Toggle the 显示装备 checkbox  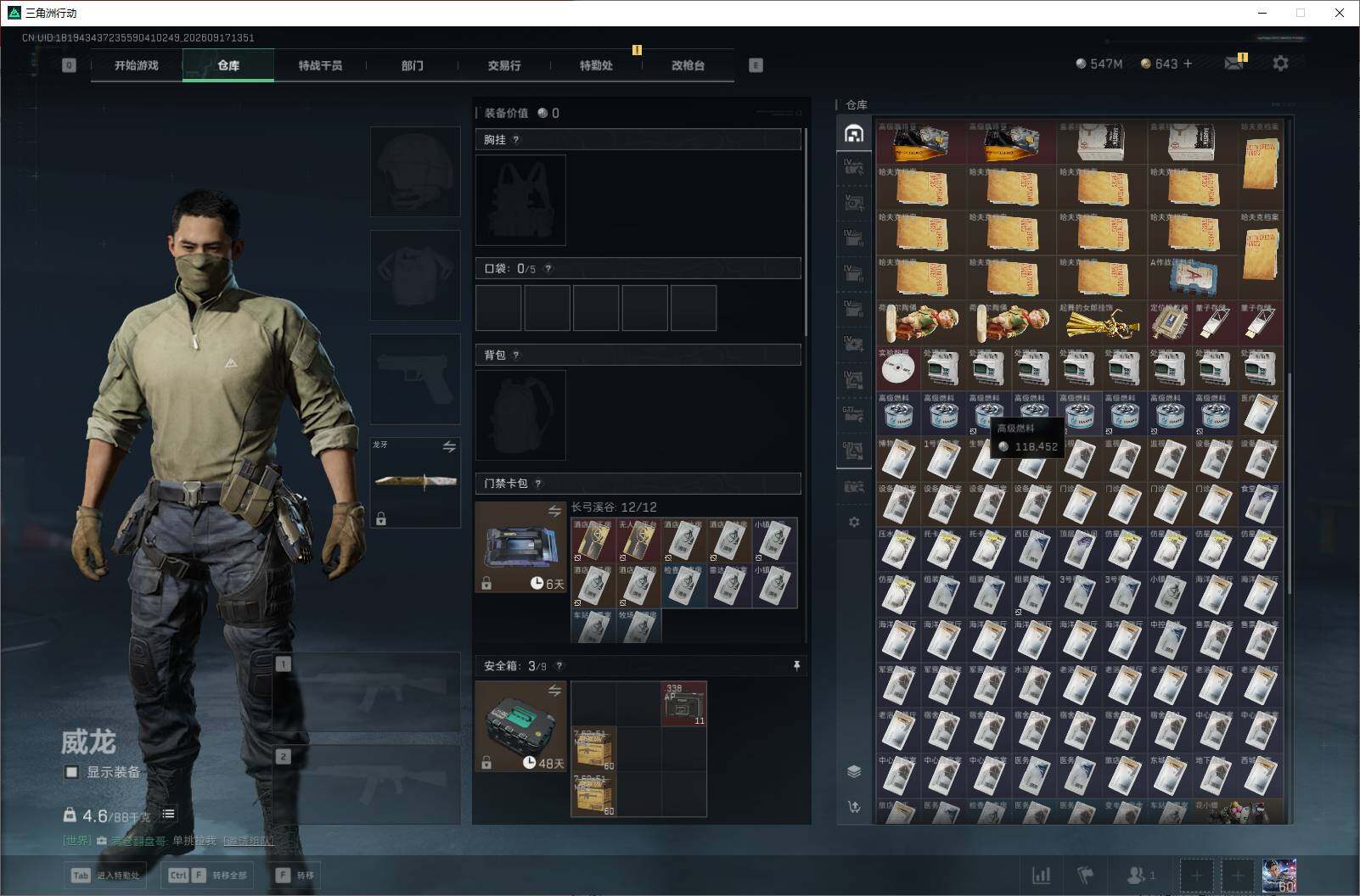point(72,772)
